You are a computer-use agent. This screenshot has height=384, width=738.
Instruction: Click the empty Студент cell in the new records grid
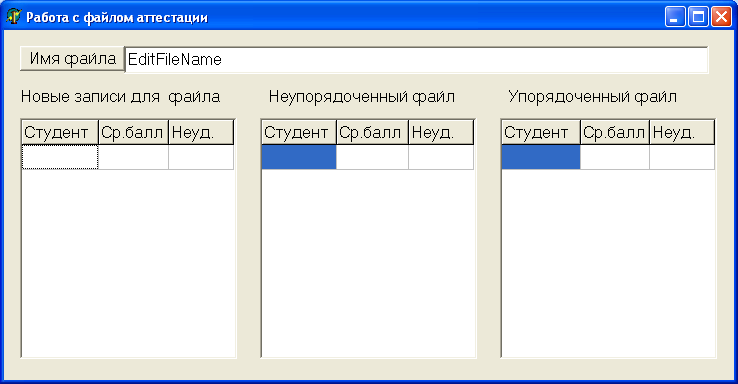60,157
